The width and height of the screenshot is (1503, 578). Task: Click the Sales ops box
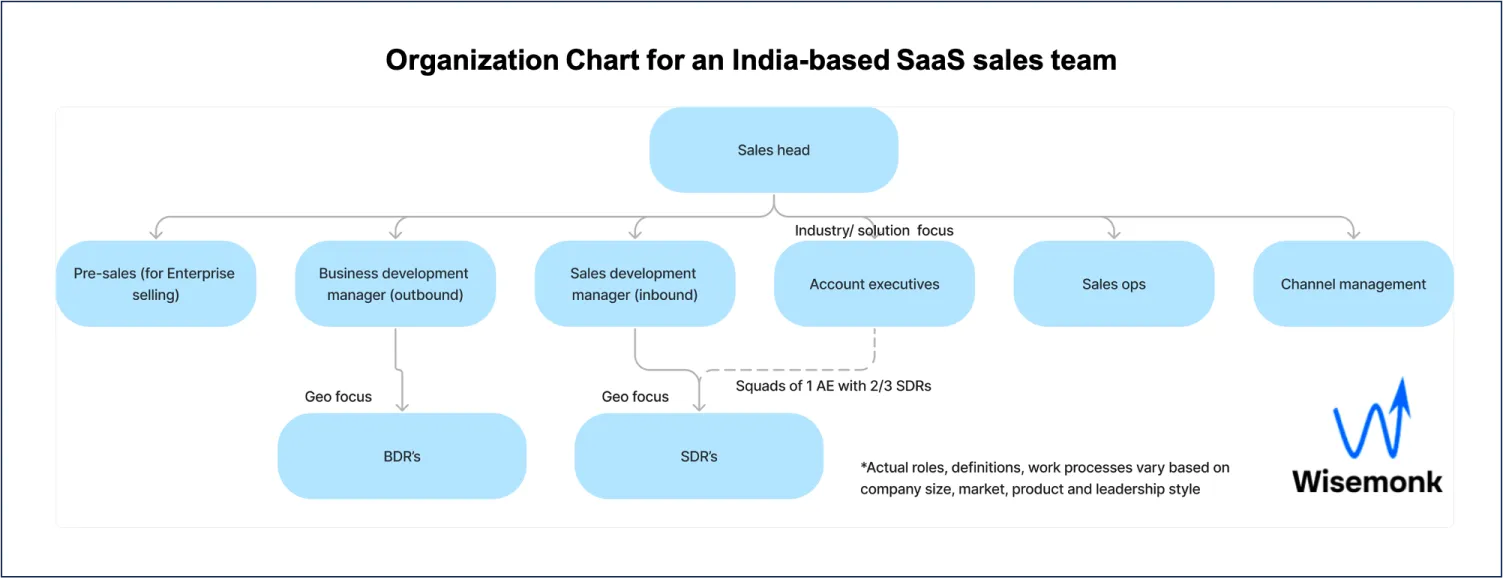click(1113, 283)
